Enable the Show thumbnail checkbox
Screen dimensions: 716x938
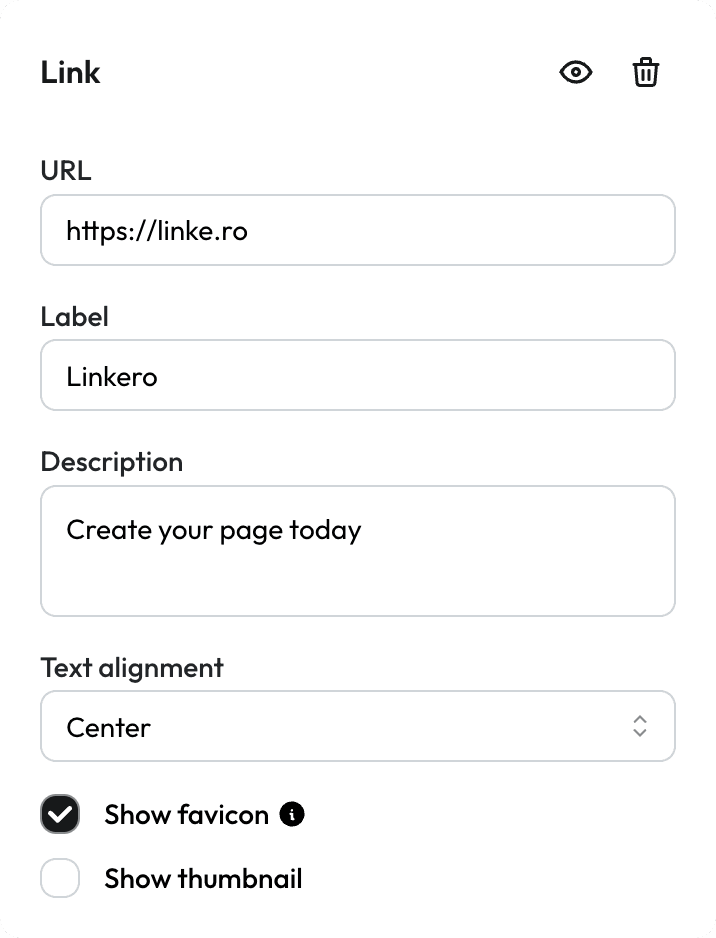pyautogui.click(x=60, y=879)
